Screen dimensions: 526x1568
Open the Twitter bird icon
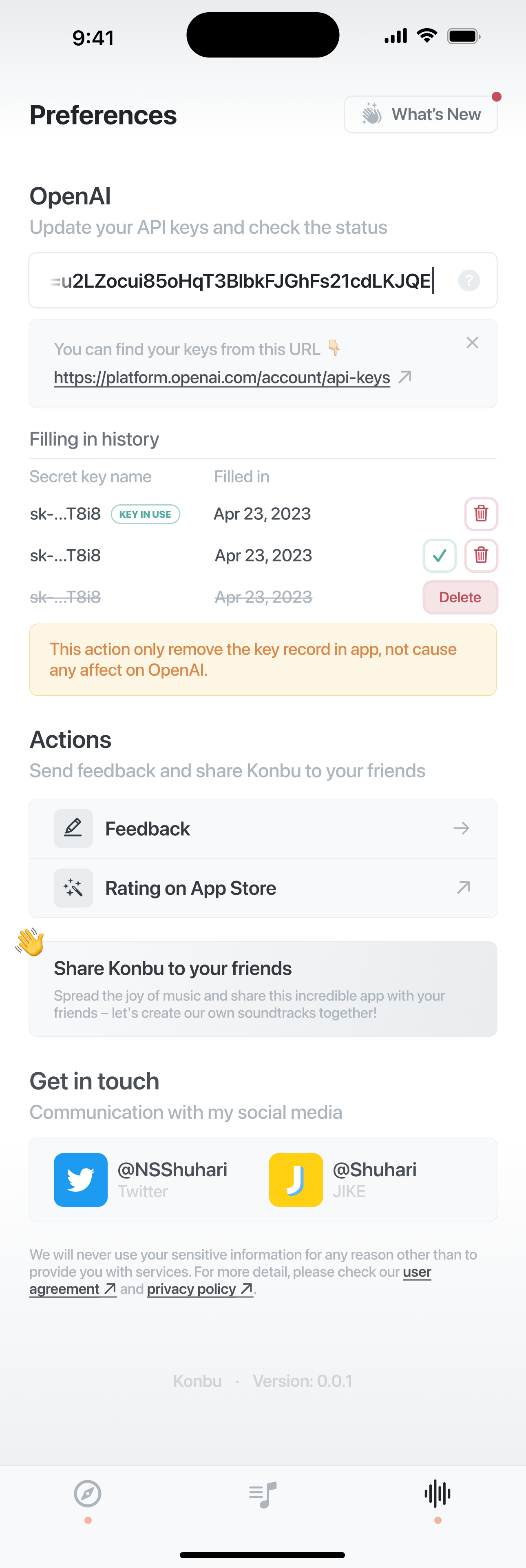81,1180
